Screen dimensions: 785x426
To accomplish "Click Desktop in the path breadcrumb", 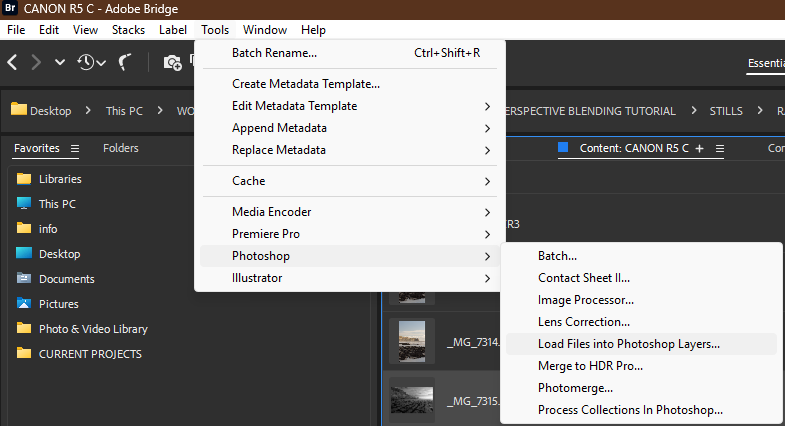I will (x=50, y=111).
